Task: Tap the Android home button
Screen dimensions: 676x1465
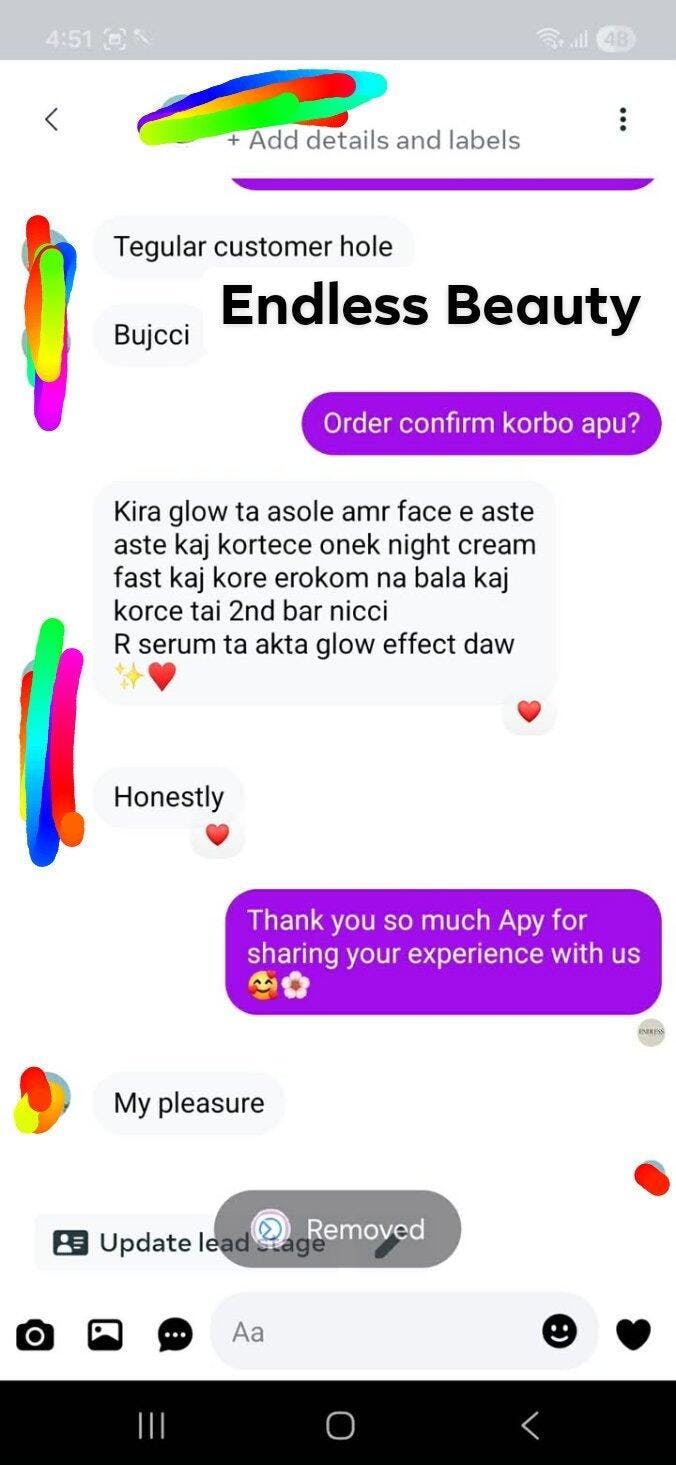Action: tap(340, 1425)
